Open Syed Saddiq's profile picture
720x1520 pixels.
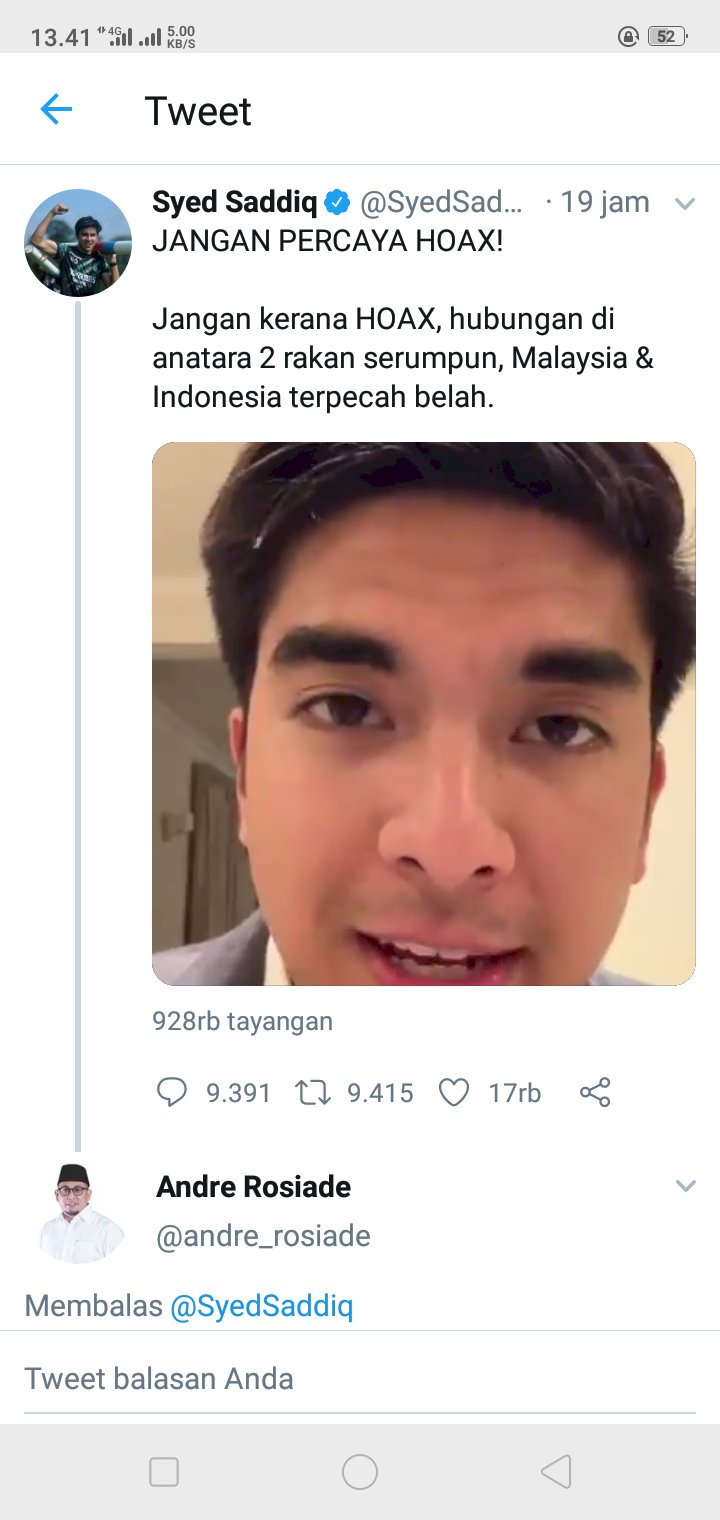[x=78, y=243]
